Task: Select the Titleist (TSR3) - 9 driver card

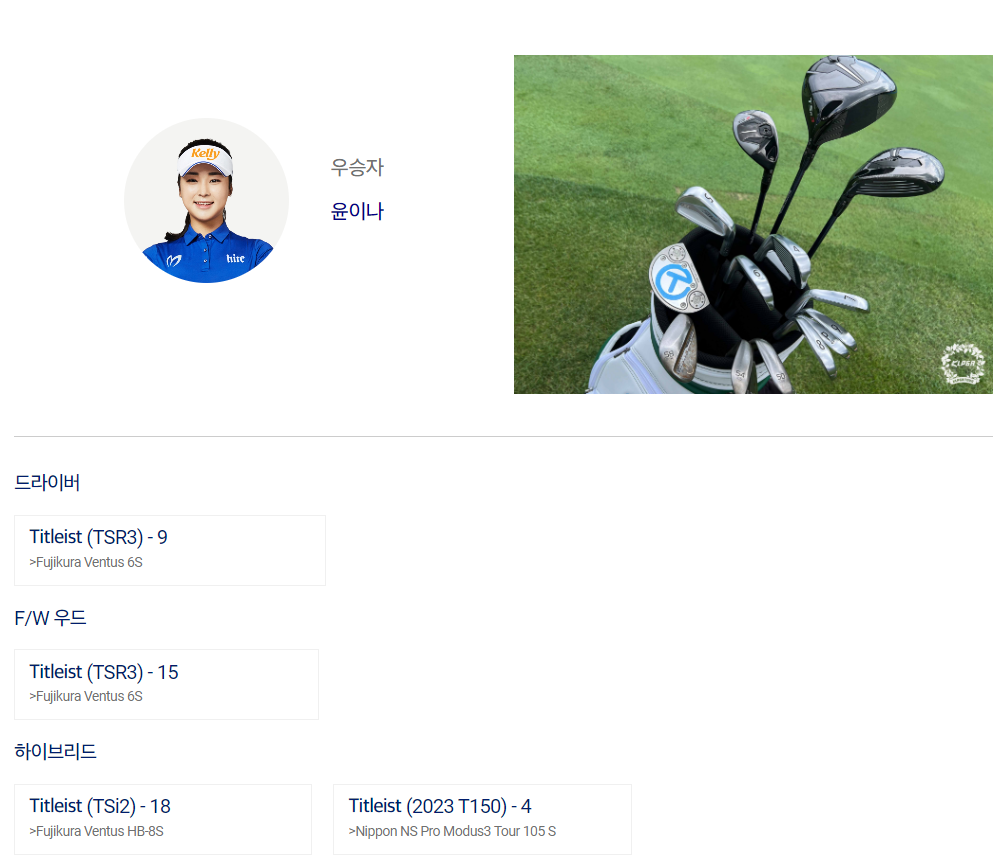Action: click(170, 550)
